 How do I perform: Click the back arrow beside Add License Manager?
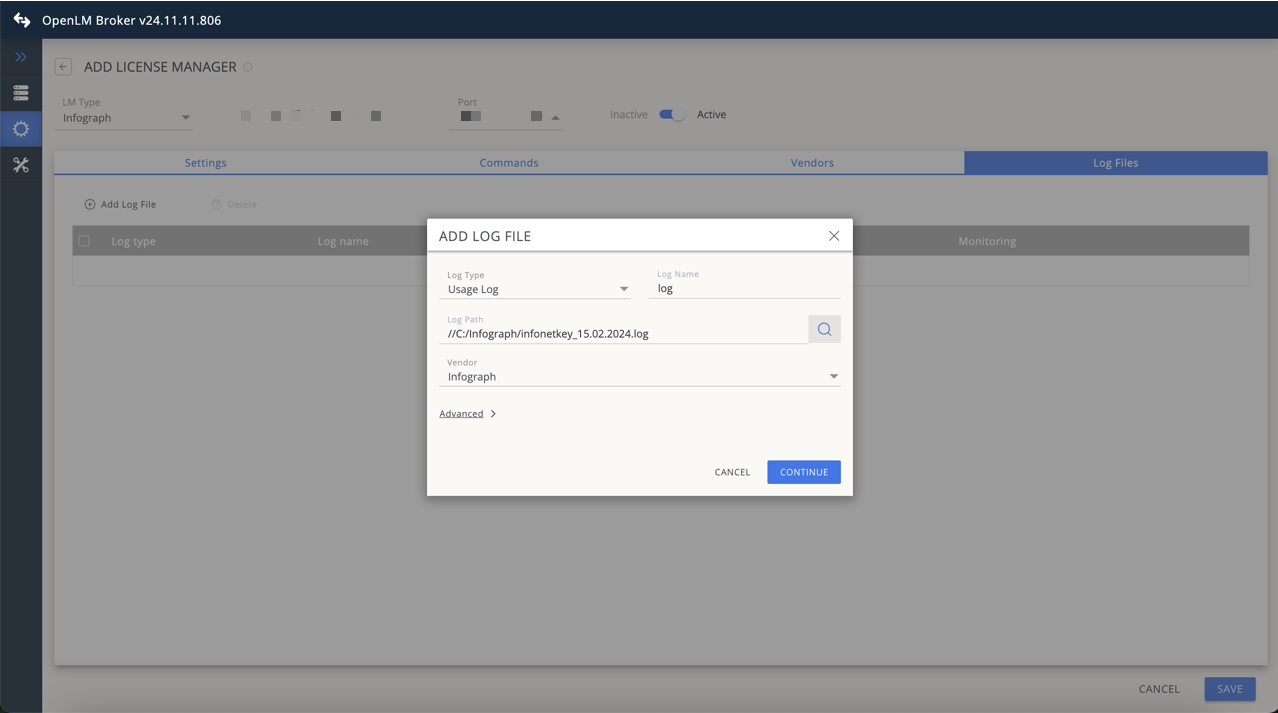(x=63, y=67)
